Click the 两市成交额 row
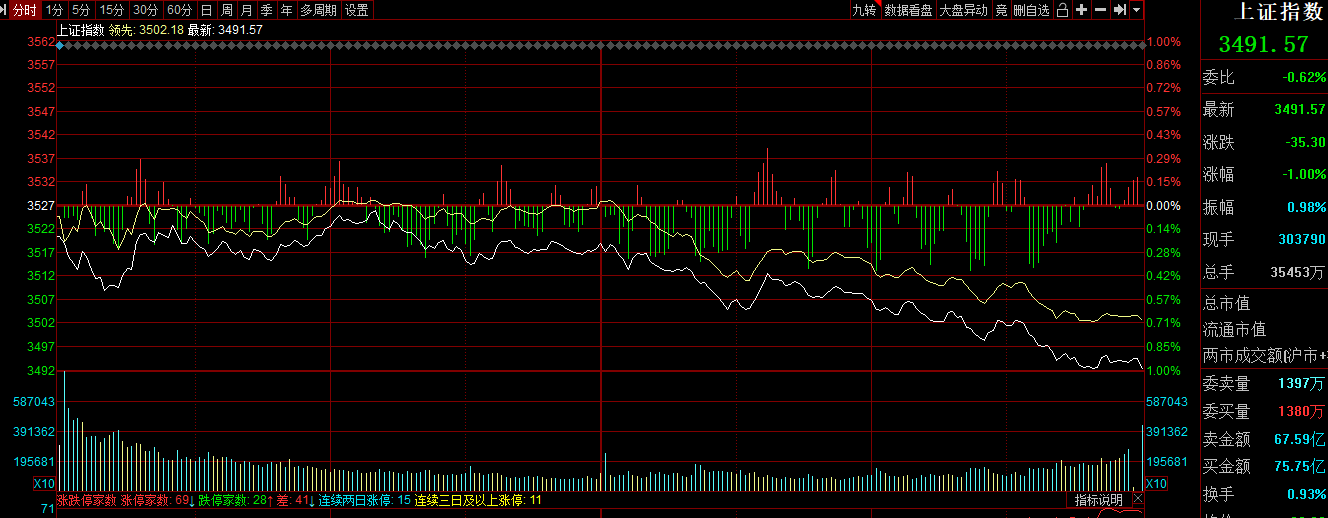Screen dimensions: 1328x518 point(1264,355)
